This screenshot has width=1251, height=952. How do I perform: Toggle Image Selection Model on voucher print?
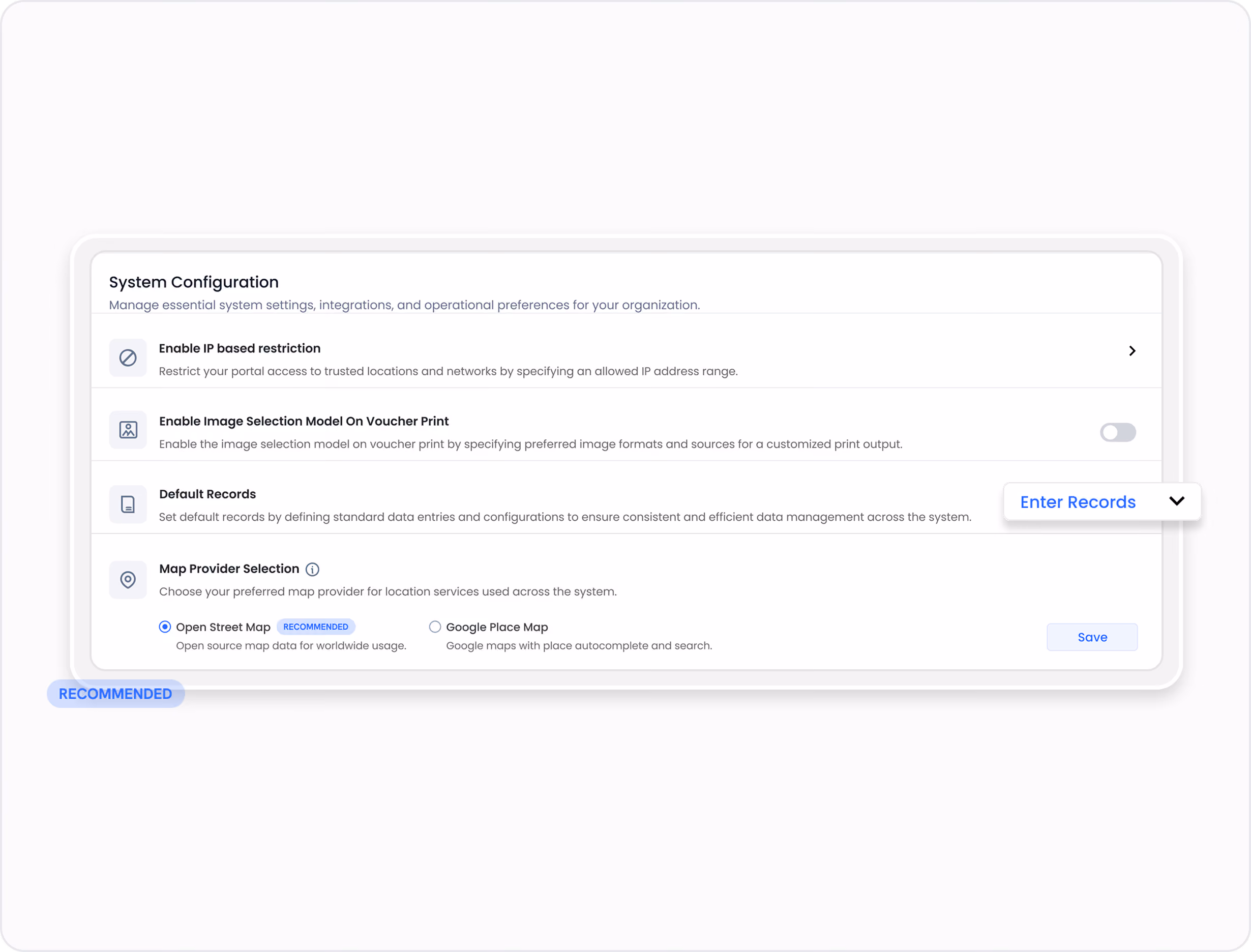pyautogui.click(x=1118, y=432)
